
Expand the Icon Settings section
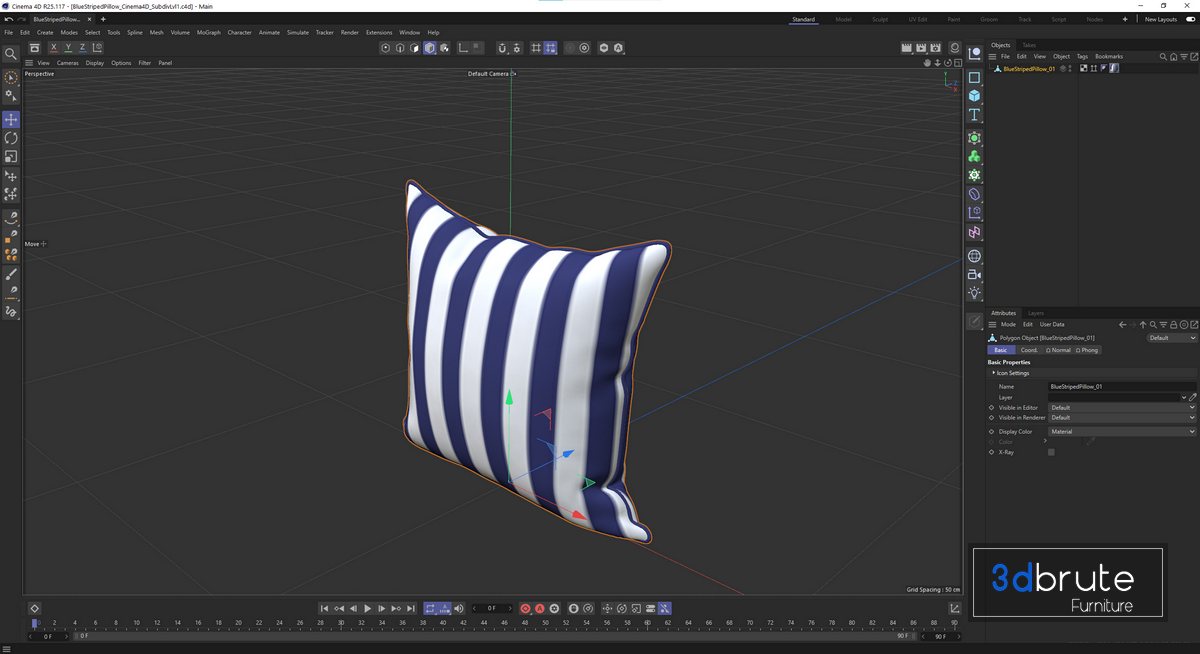pos(1012,373)
